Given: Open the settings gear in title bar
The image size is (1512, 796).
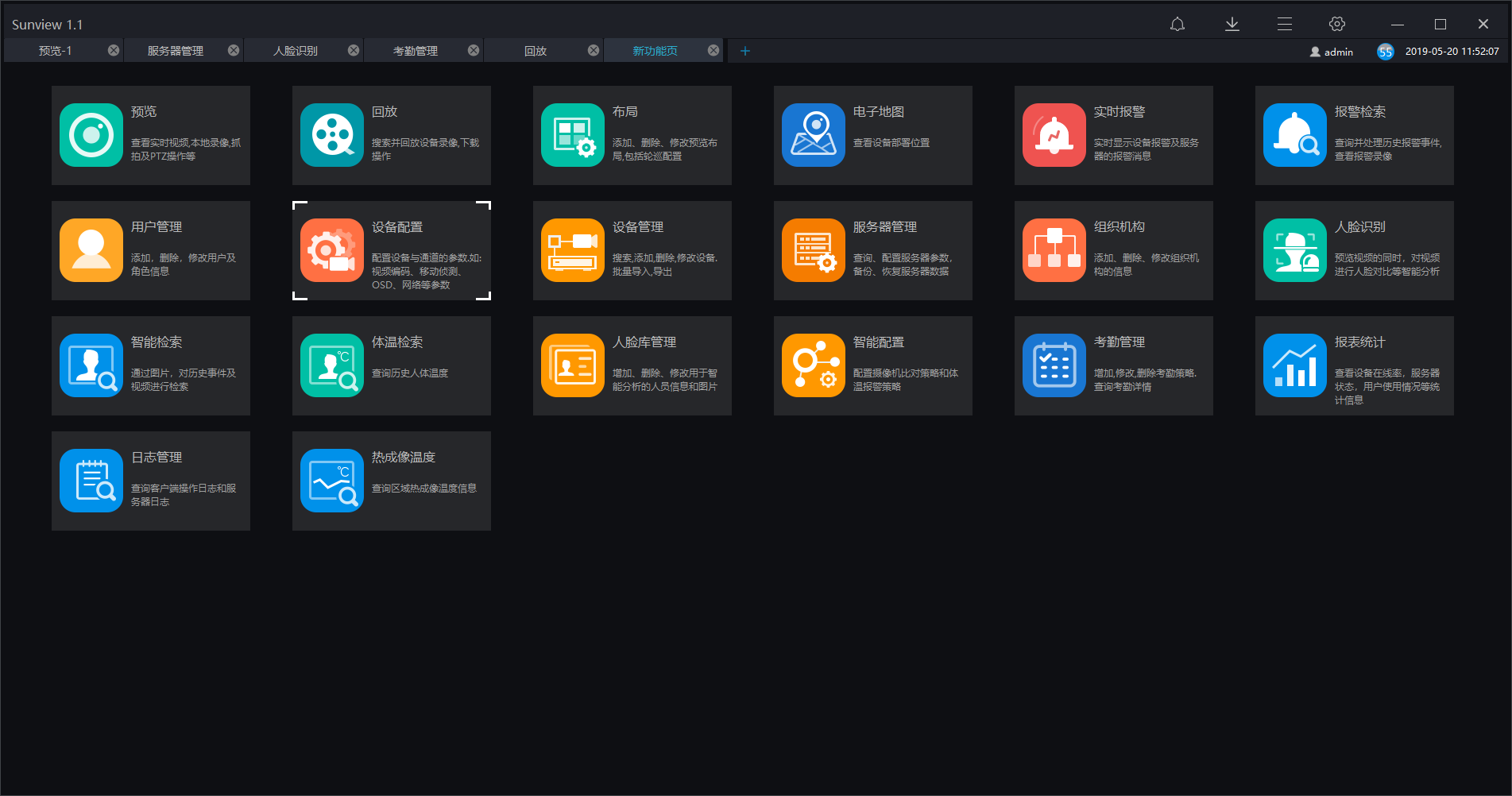Looking at the screenshot, I should [x=1337, y=25].
